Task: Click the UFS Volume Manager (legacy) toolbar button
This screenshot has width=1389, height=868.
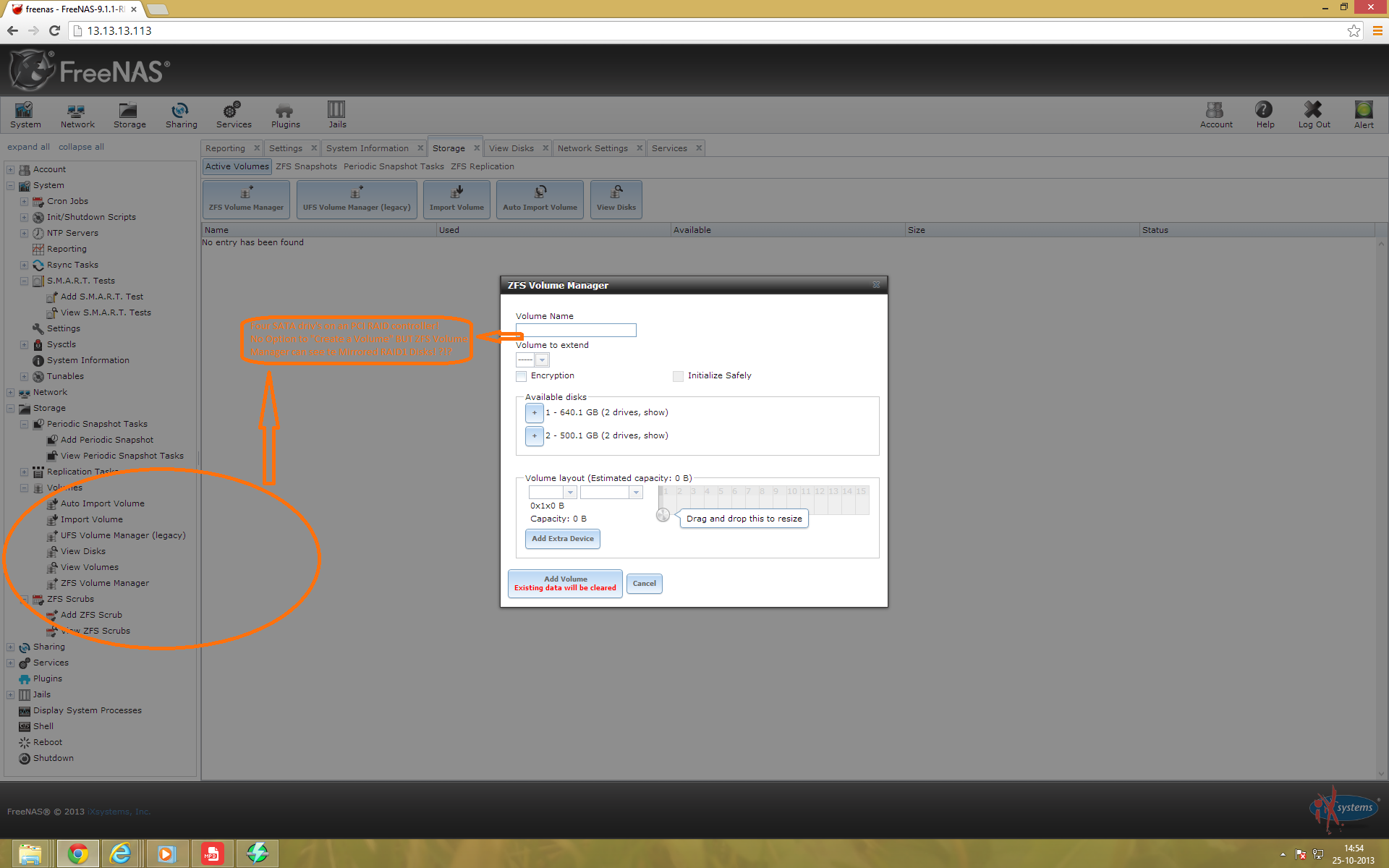Action: pyautogui.click(x=357, y=199)
